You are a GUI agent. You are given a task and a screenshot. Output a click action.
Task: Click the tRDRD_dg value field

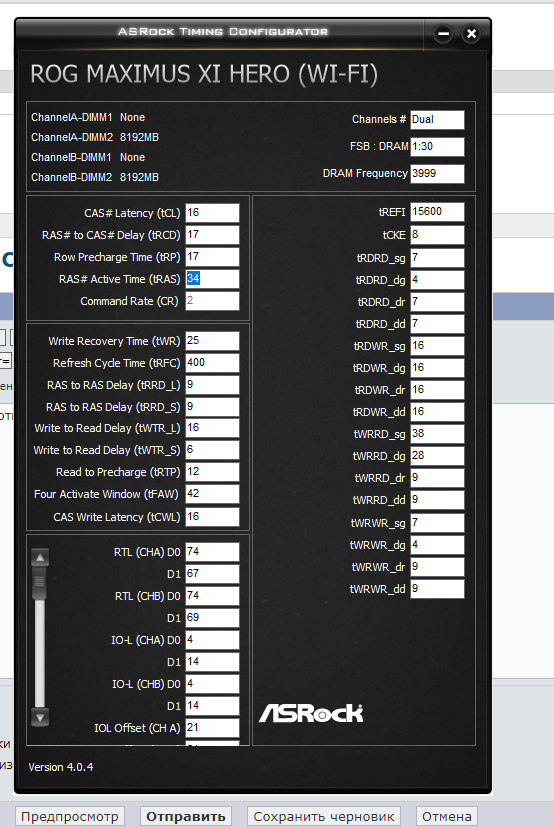[x=437, y=280]
